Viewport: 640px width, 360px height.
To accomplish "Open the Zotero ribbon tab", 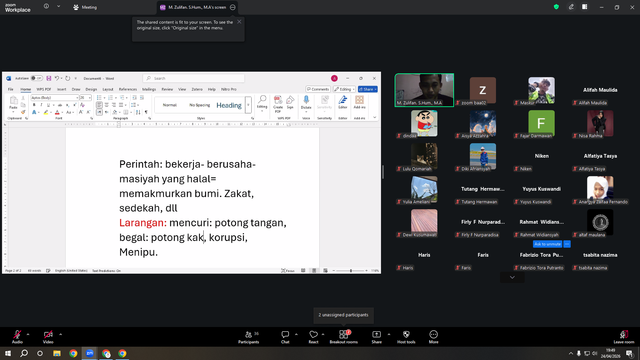I will coord(197,89).
